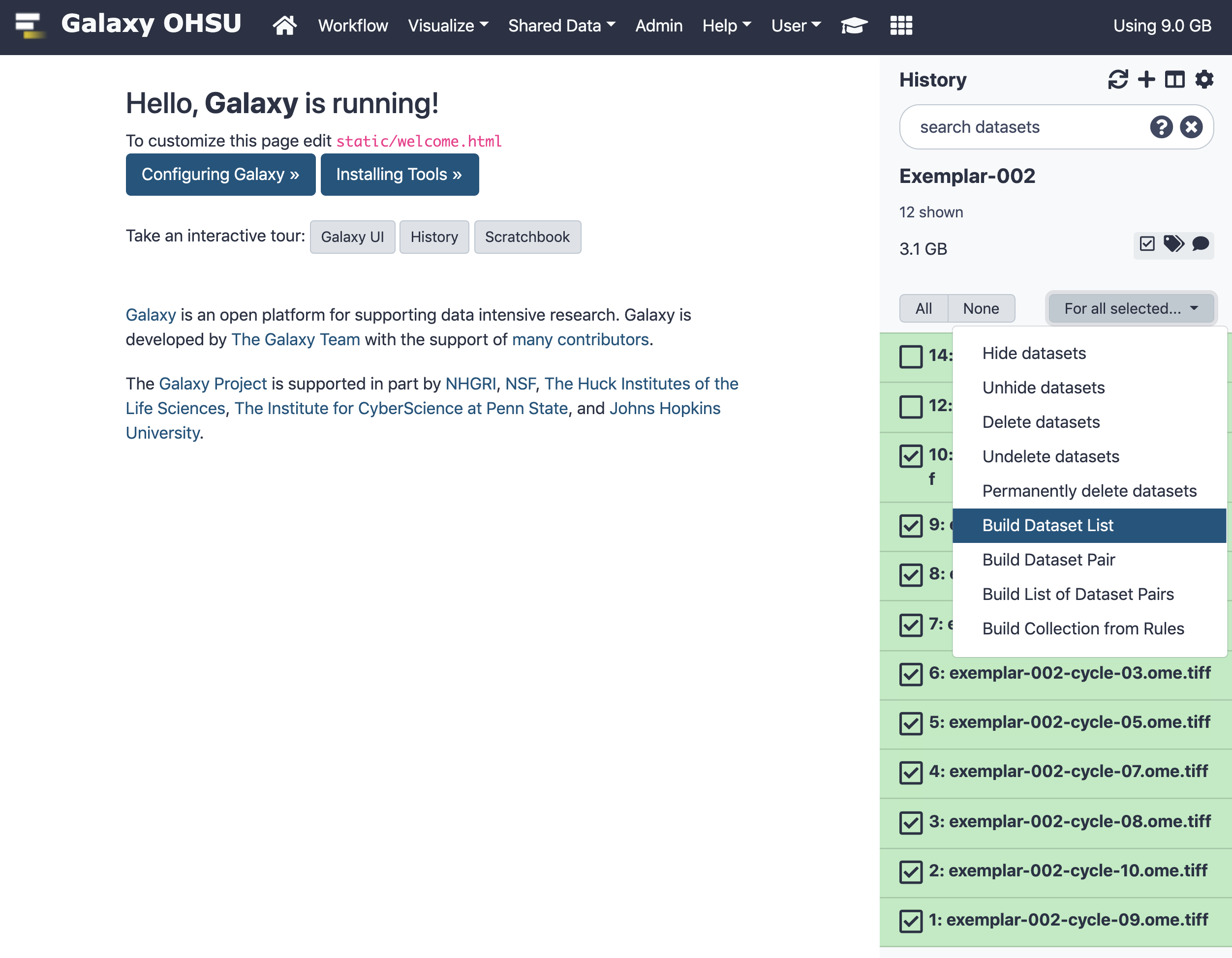Edit history annotation speech bubble icon
Viewport: 1232px width, 958px height.
(1201, 243)
